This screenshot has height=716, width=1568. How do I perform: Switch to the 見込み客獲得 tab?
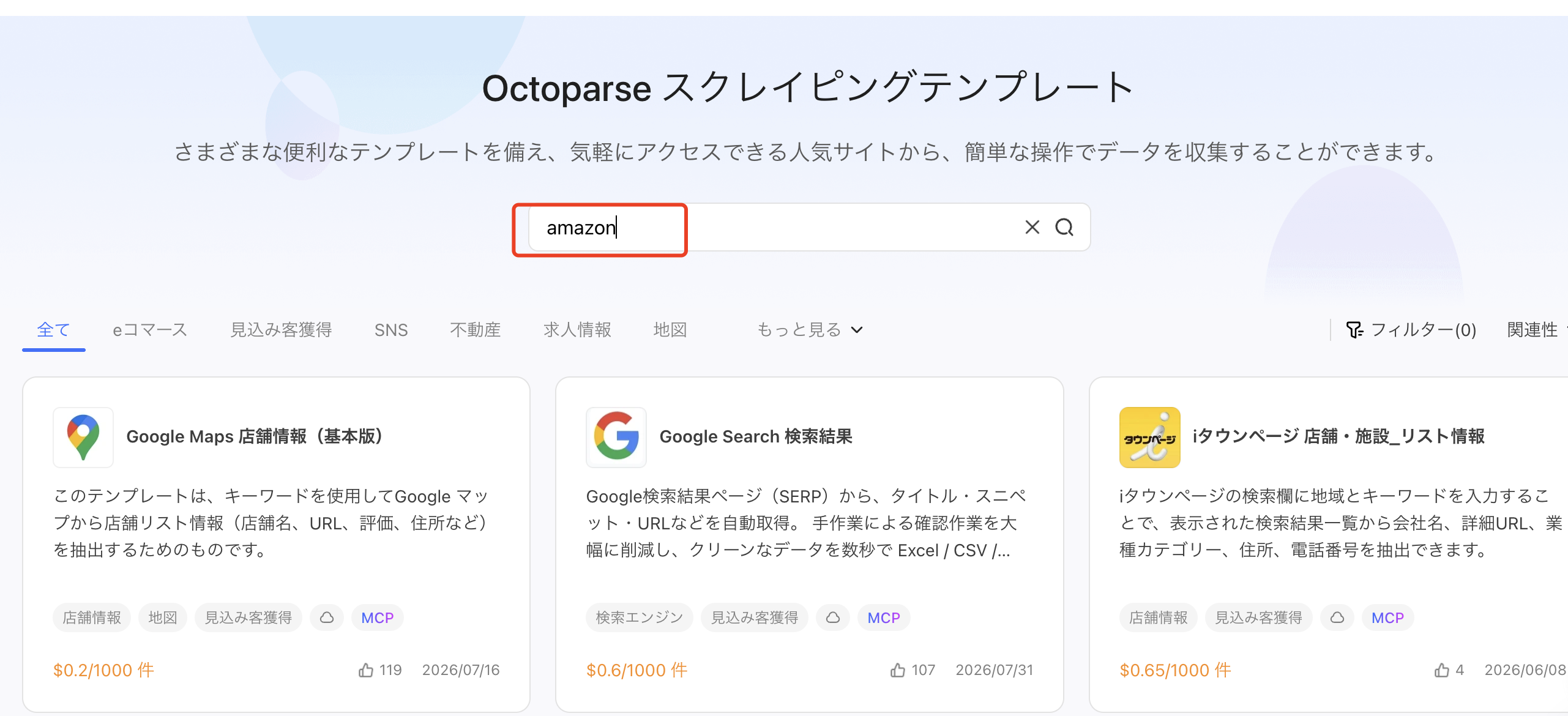point(281,330)
